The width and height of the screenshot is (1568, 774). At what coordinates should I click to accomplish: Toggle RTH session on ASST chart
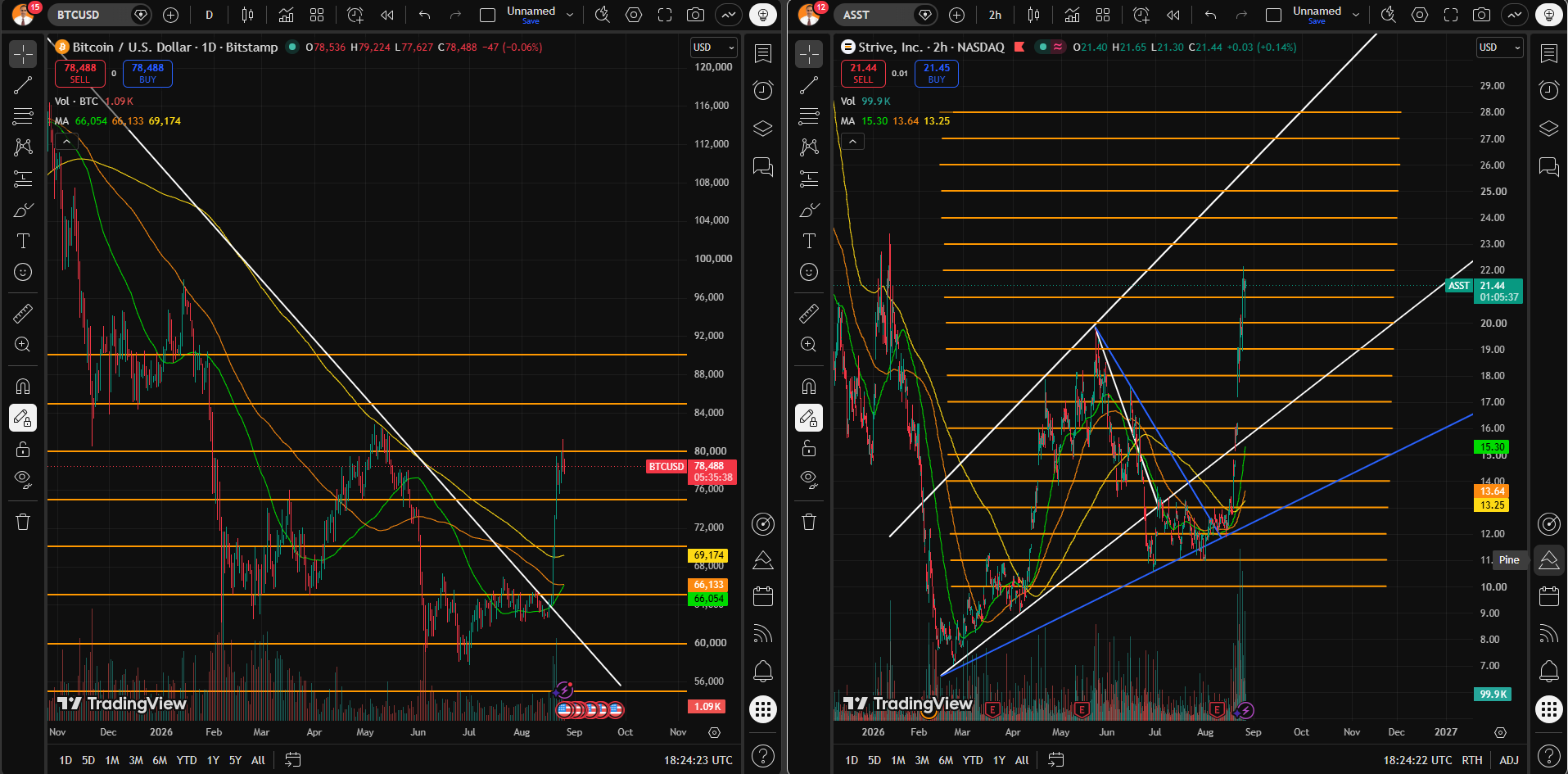tap(1472, 760)
